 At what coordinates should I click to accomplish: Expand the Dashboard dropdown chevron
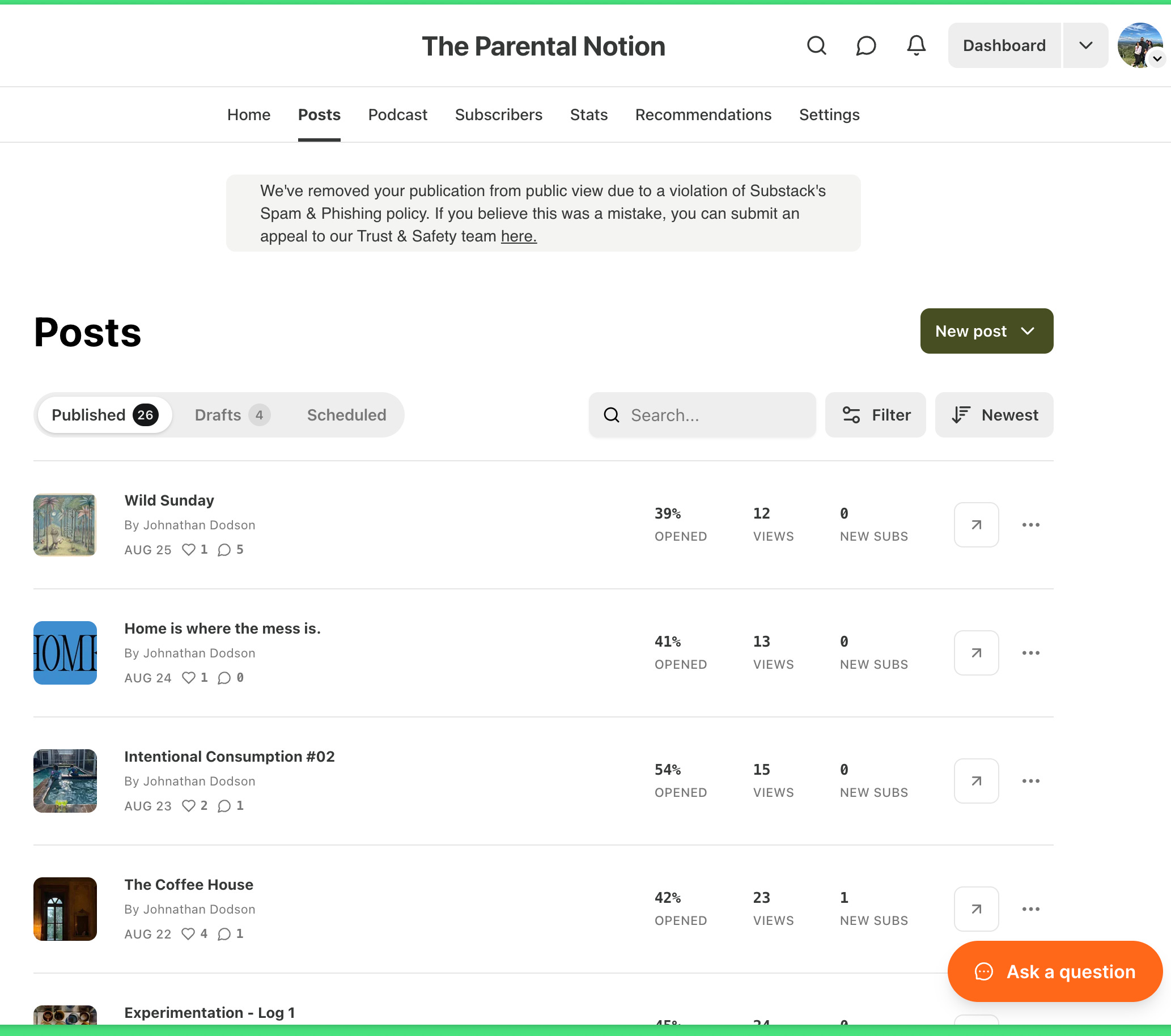[x=1085, y=45]
